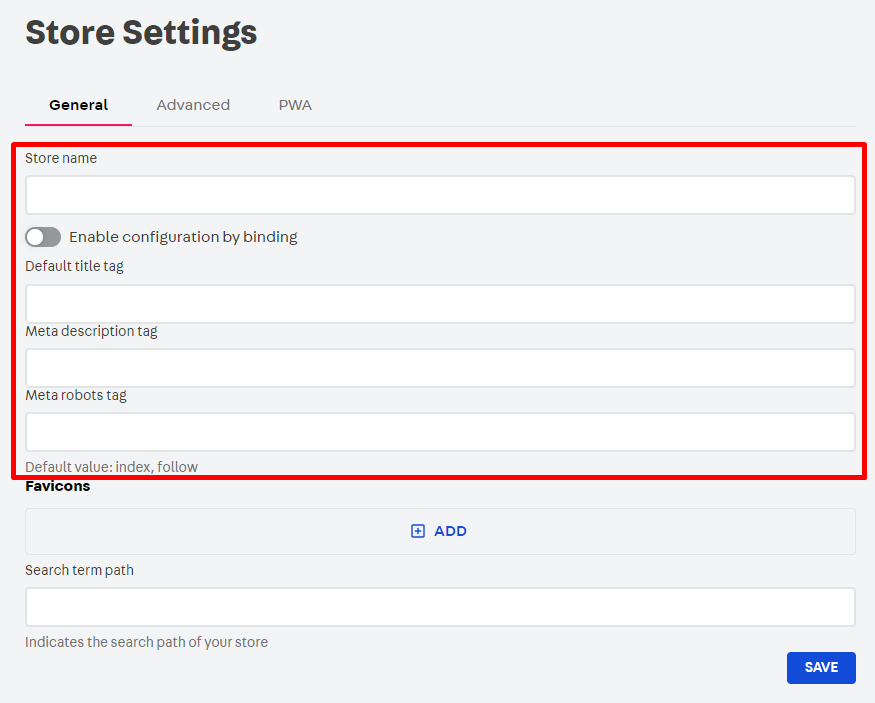Toggle Enable configuration by binding switch
The image size is (875, 703).
(43, 237)
